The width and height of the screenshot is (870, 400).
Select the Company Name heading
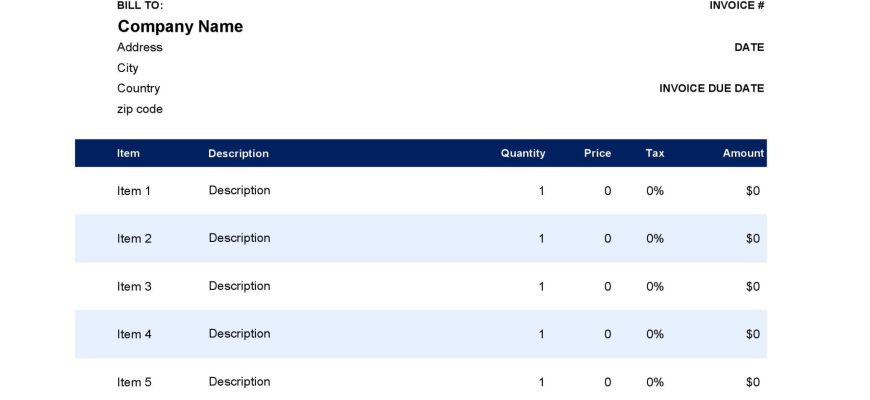(x=180, y=27)
